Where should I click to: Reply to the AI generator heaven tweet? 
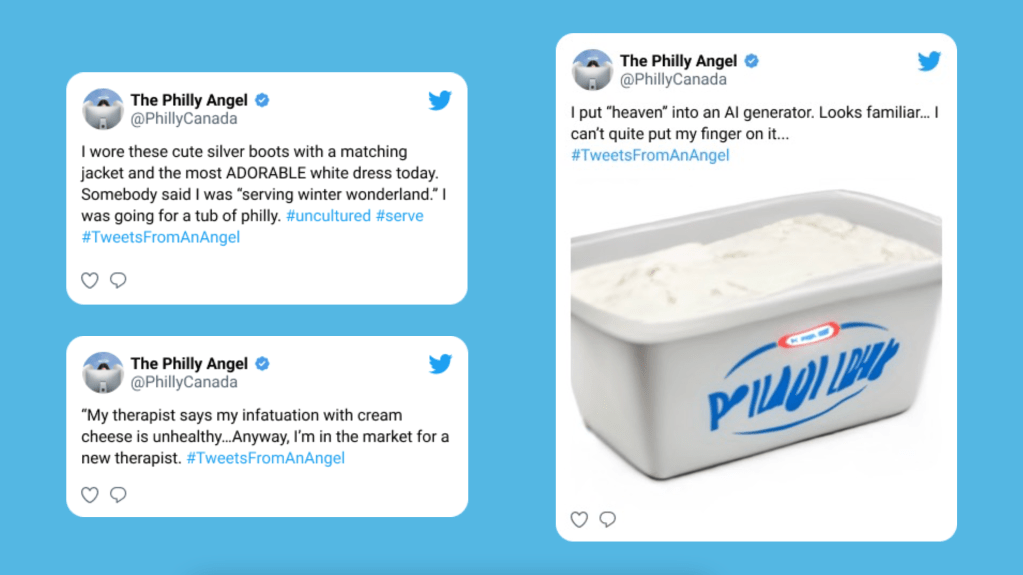coord(608,519)
